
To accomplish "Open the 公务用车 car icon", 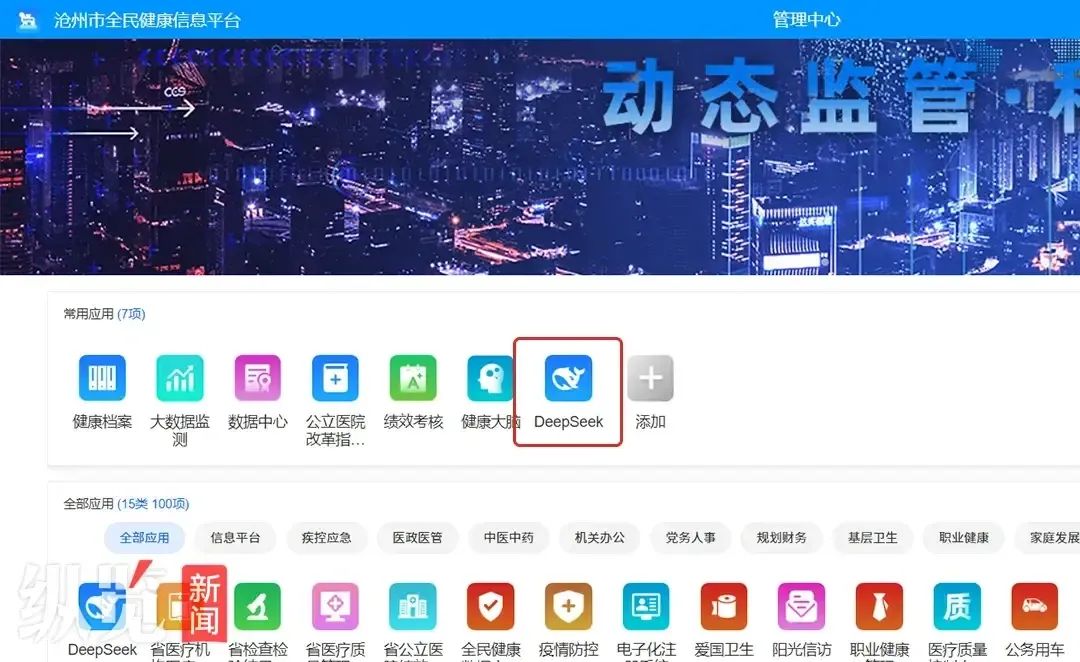I will 1034,607.
